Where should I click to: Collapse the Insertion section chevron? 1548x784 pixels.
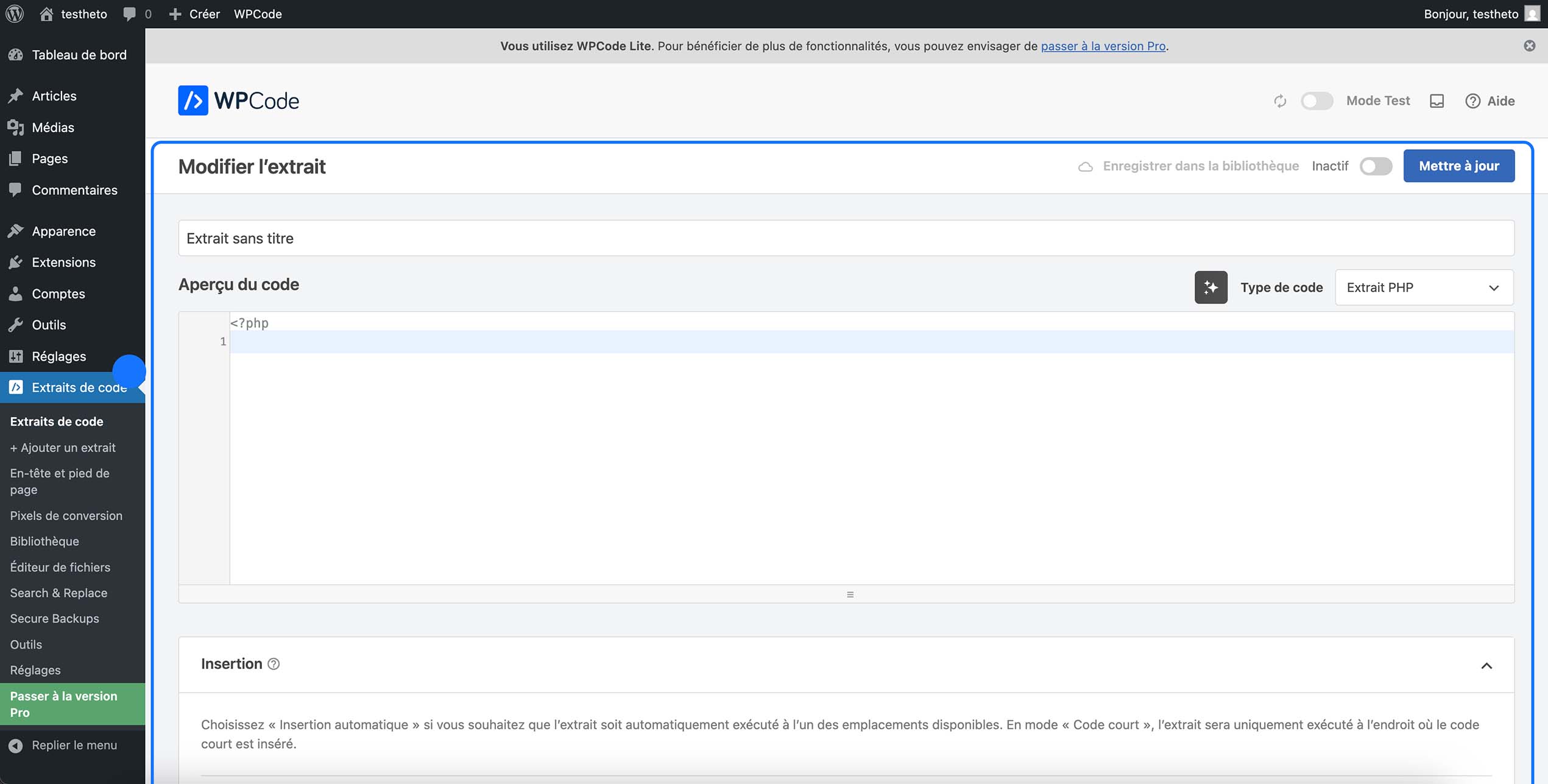pos(1486,666)
